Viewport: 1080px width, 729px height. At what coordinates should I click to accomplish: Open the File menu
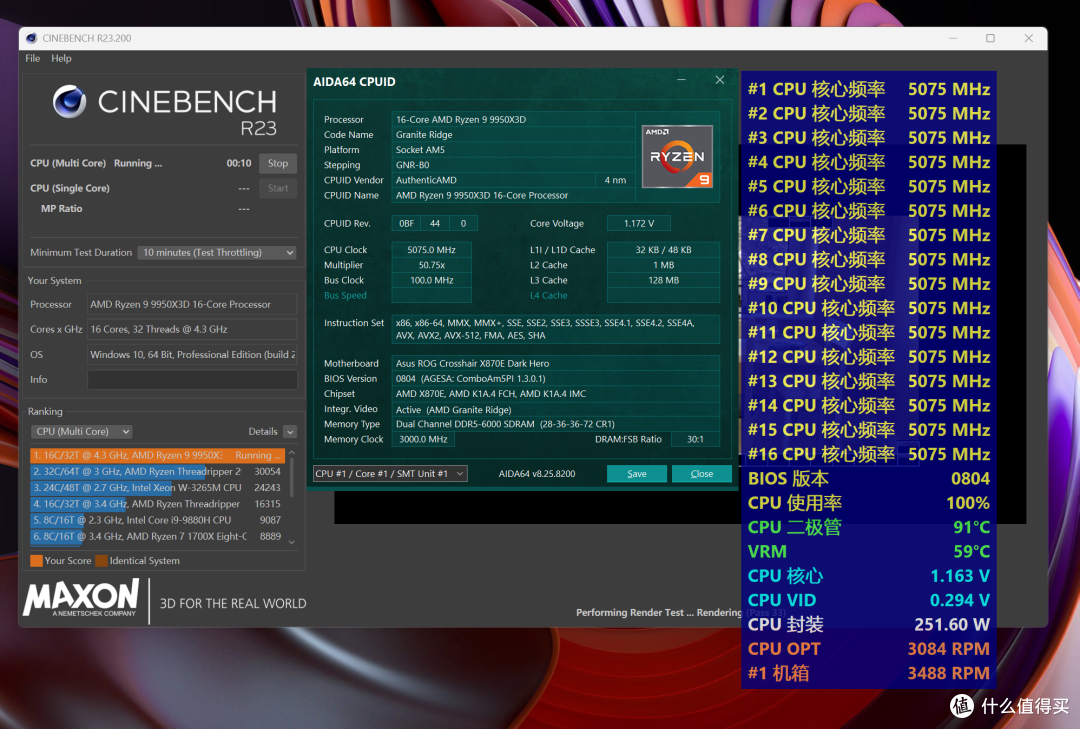(32, 59)
